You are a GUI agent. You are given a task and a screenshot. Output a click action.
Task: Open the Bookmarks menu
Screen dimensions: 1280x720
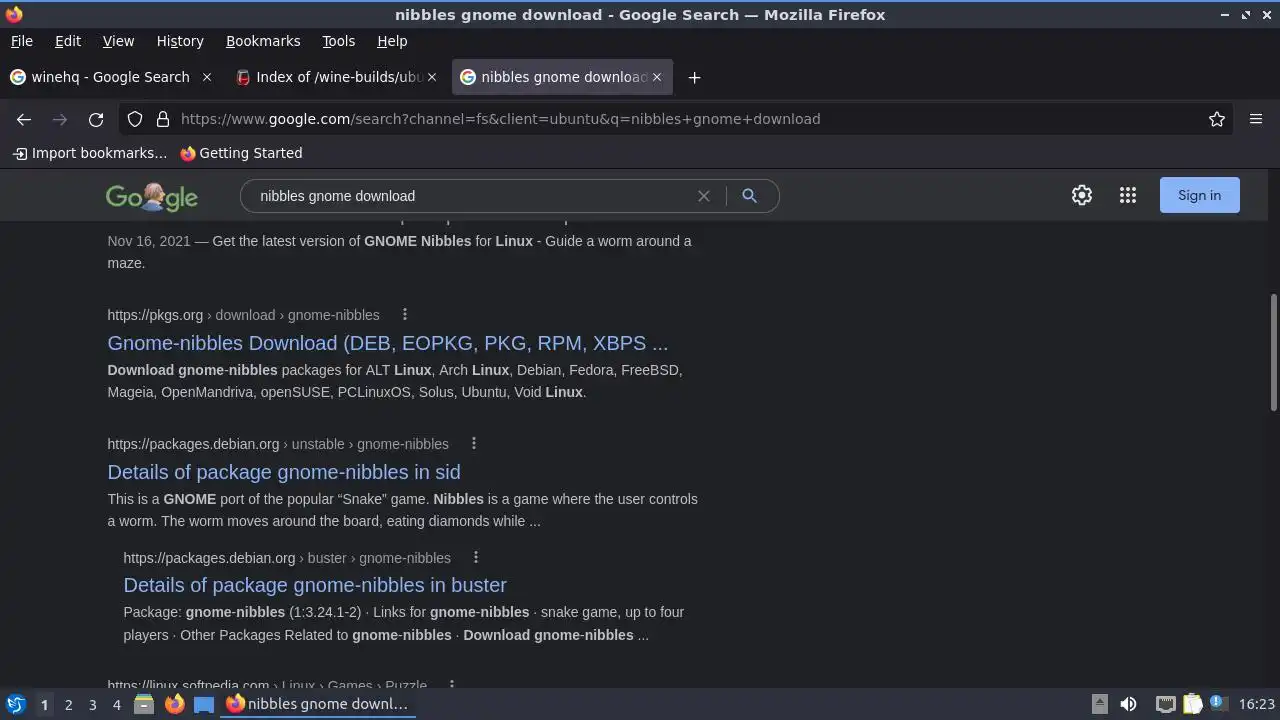[x=263, y=41]
